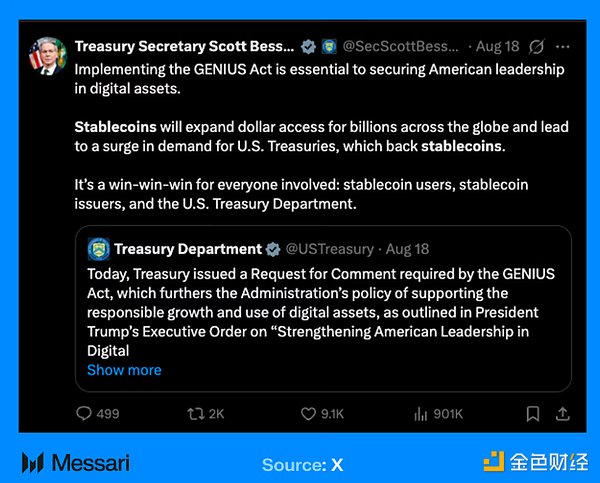Image resolution: width=600 pixels, height=483 pixels.
Task: Click the Treasury Department seal avatar
Action: 98,249
